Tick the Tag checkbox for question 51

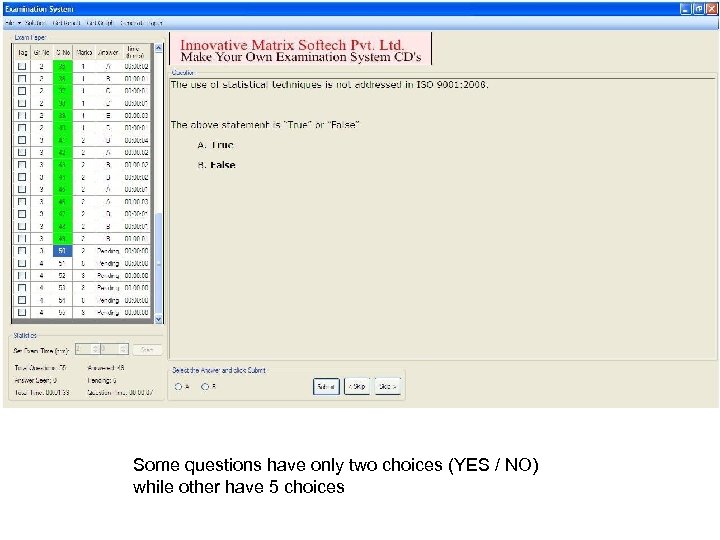(x=22, y=263)
